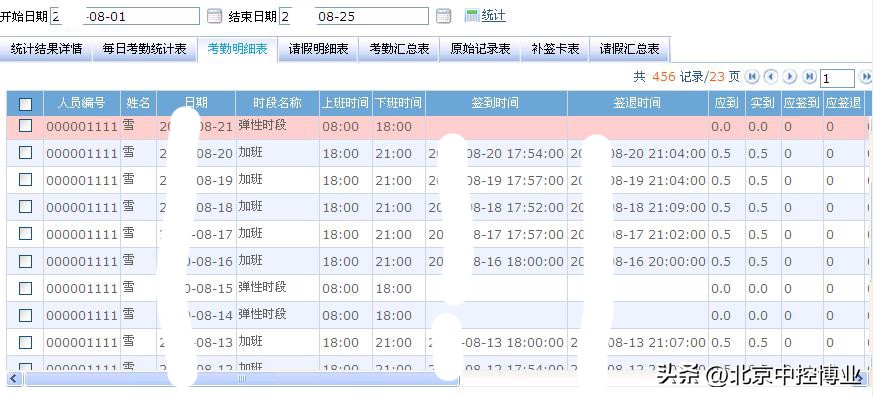This screenshot has height=397, width=873.
Task: Click the 统计 link text
Action: click(x=493, y=16)
